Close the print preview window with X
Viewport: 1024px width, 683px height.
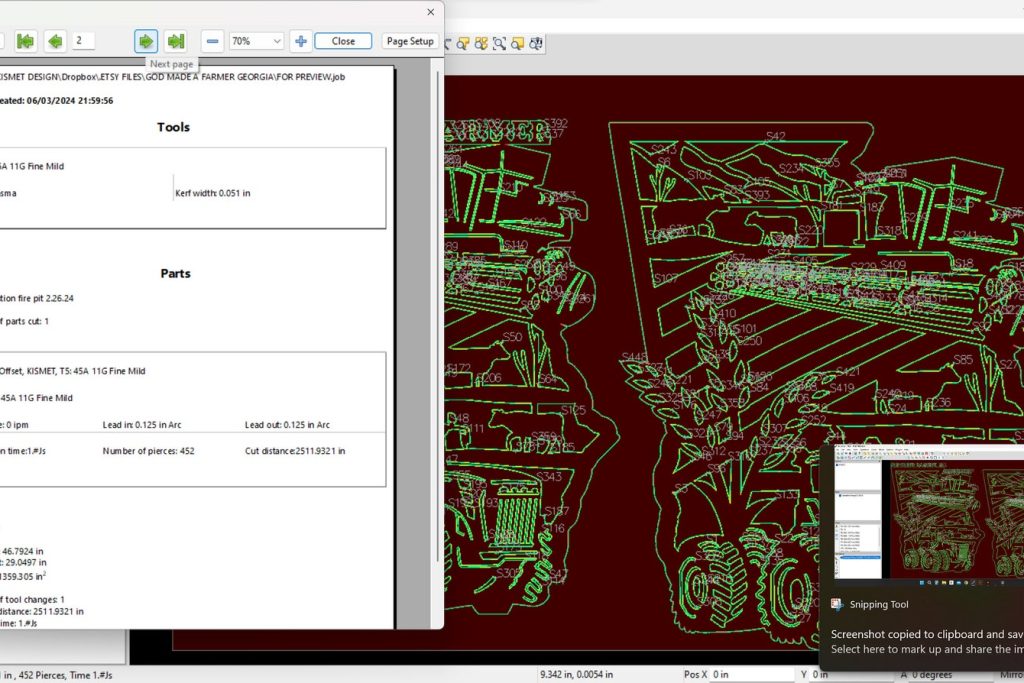431,12
